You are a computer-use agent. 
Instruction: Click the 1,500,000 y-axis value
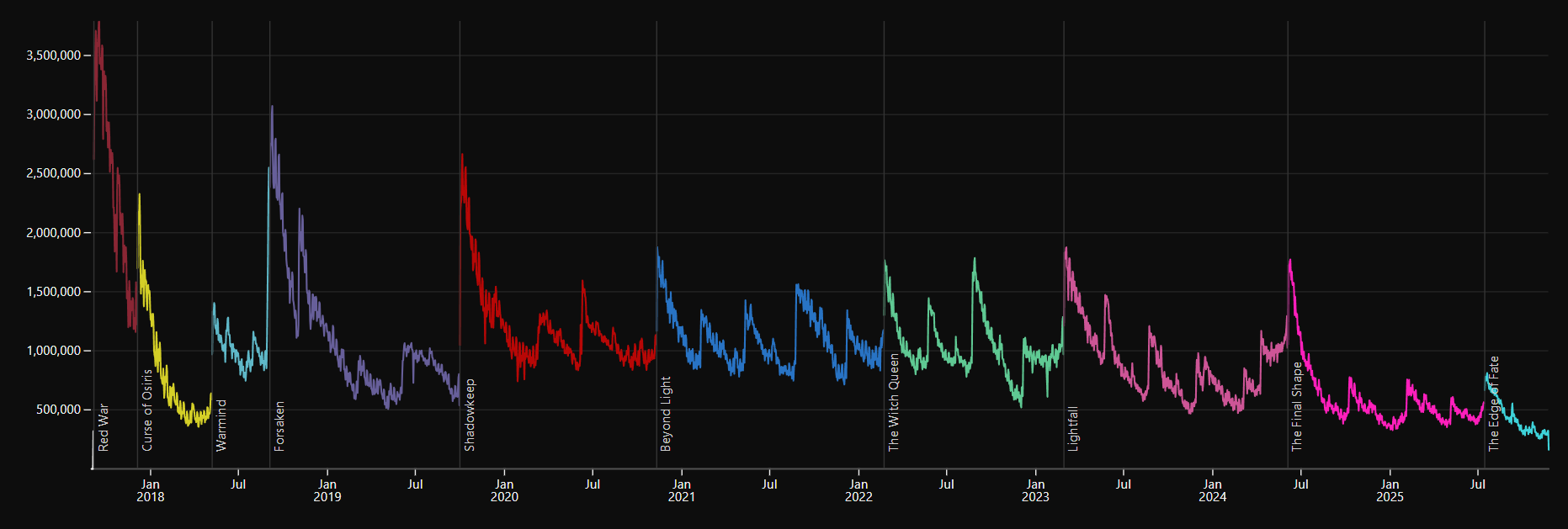pos(54,292)
